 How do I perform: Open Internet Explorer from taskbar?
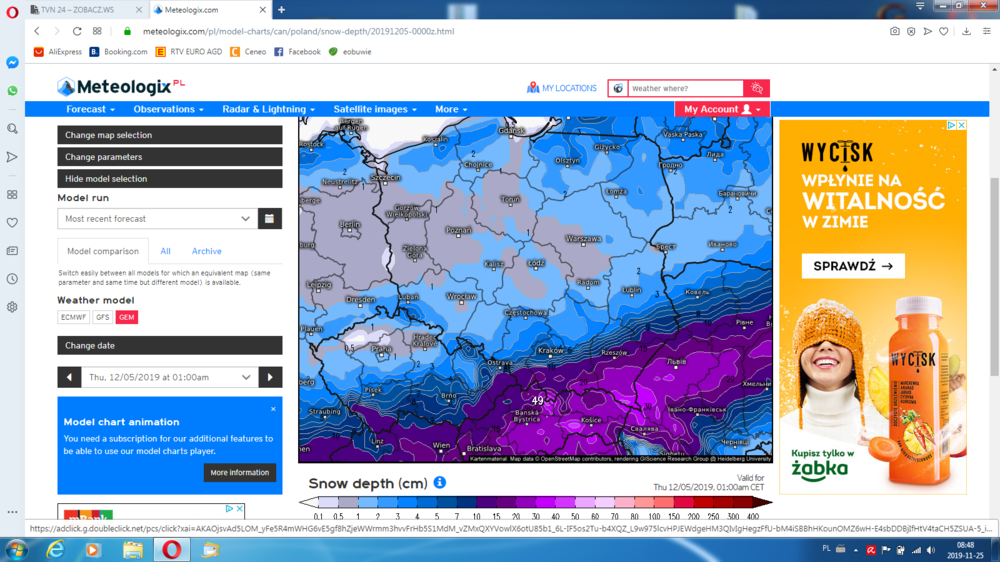pos(55,550)
